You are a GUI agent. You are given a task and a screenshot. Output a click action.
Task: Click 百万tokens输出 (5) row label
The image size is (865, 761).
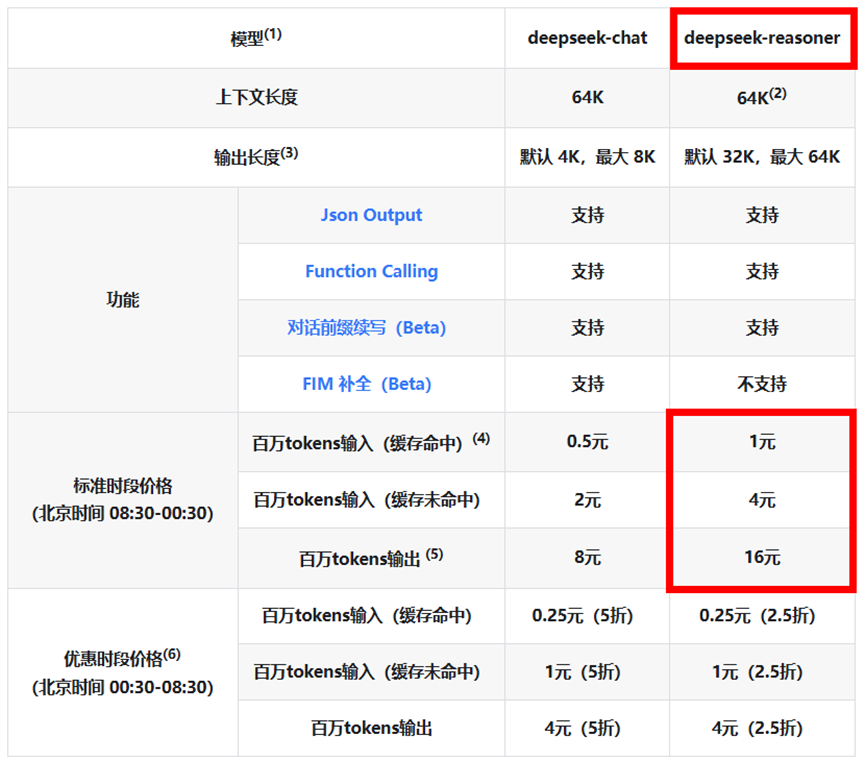[x=371, y=557]
